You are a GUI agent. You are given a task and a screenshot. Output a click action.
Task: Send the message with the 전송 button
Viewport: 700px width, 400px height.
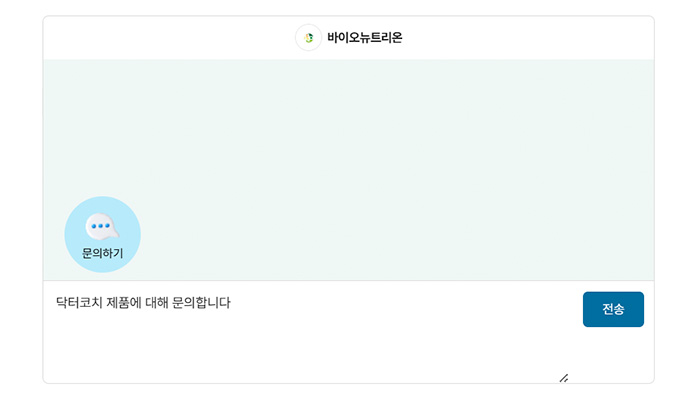[x=613, y=309]
